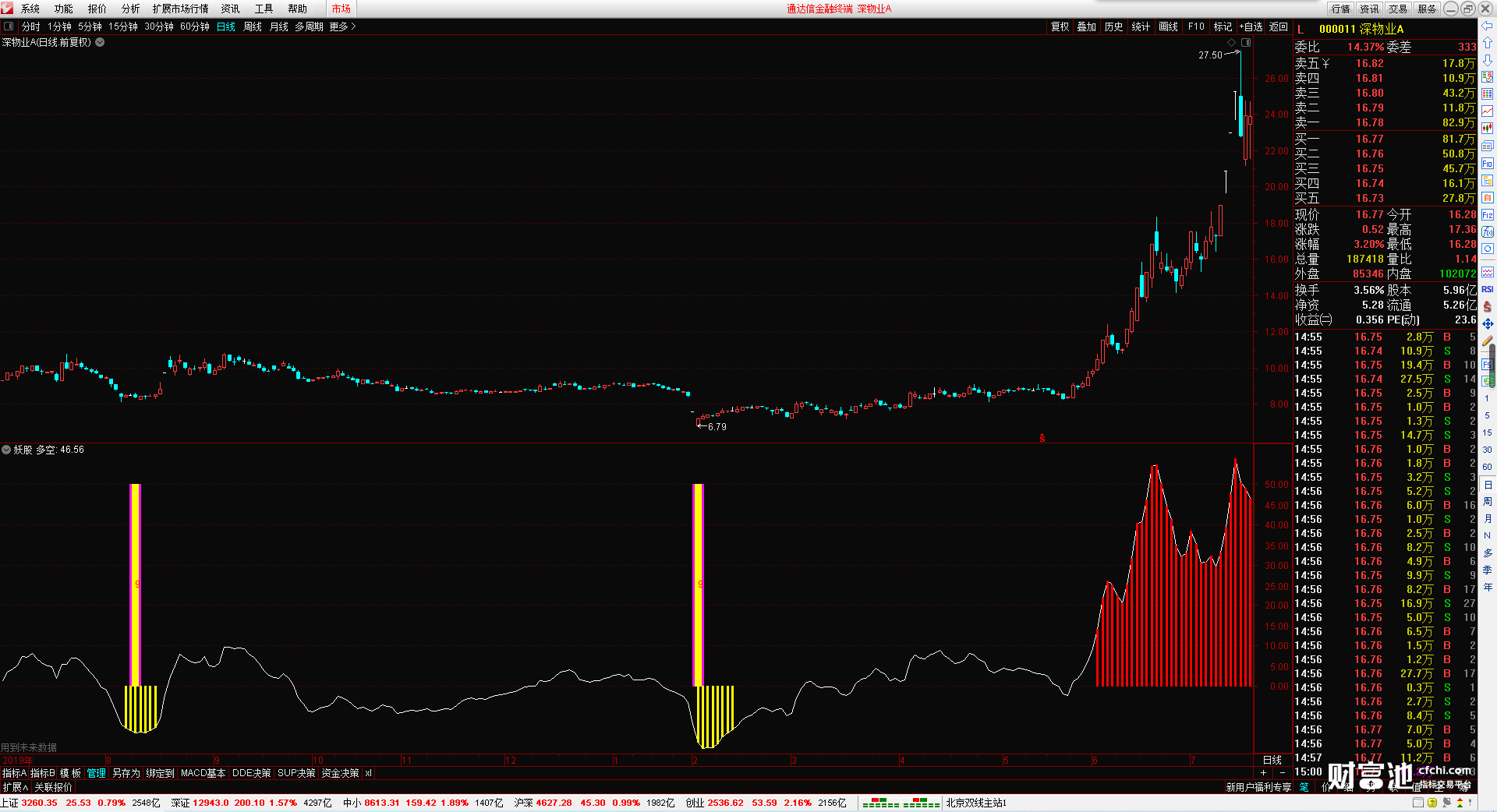Select the weekly 周 period in sidebar
The height and width of the screenshot is (812, 1497).
click(x=1488, y=501)
